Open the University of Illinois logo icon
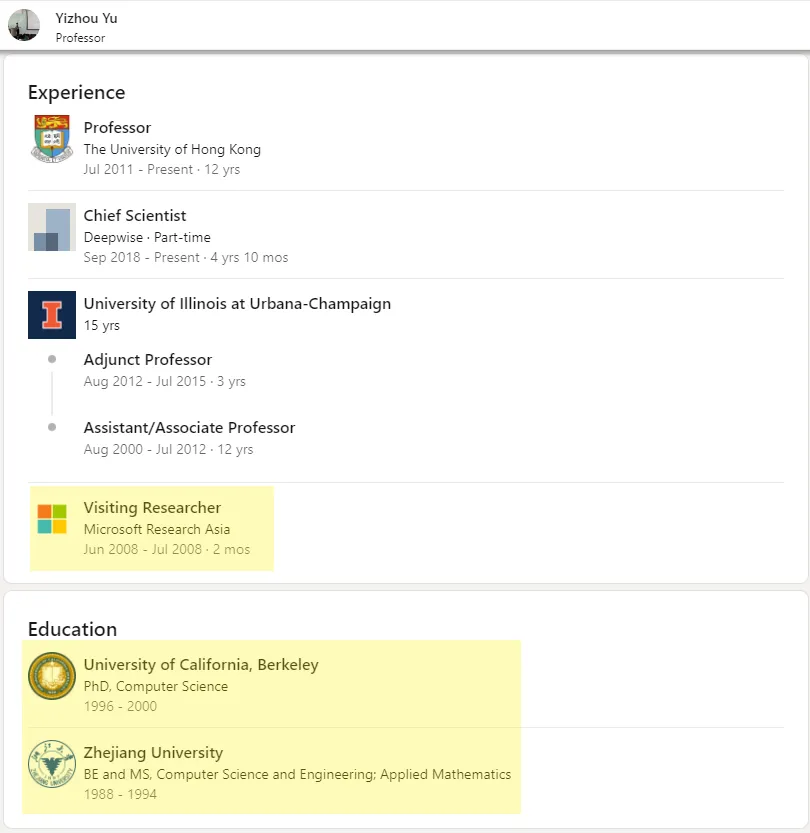This screenshot has width=810, height=833. [52, 315]
